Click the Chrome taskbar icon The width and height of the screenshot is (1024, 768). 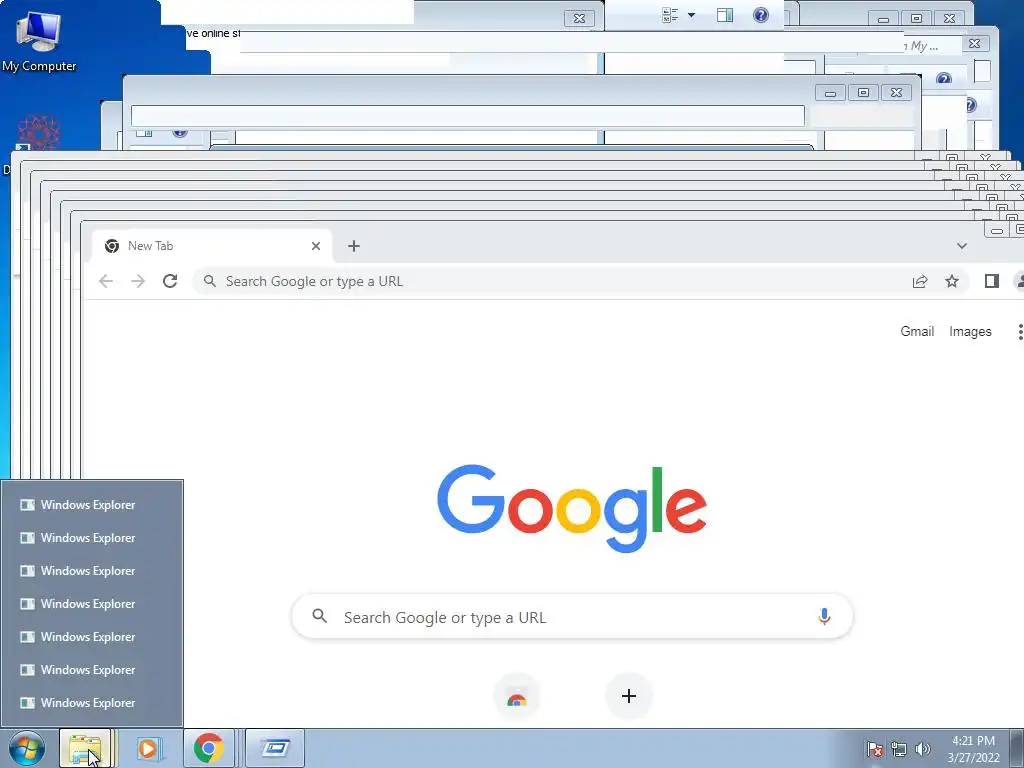(x=208, y=748)
